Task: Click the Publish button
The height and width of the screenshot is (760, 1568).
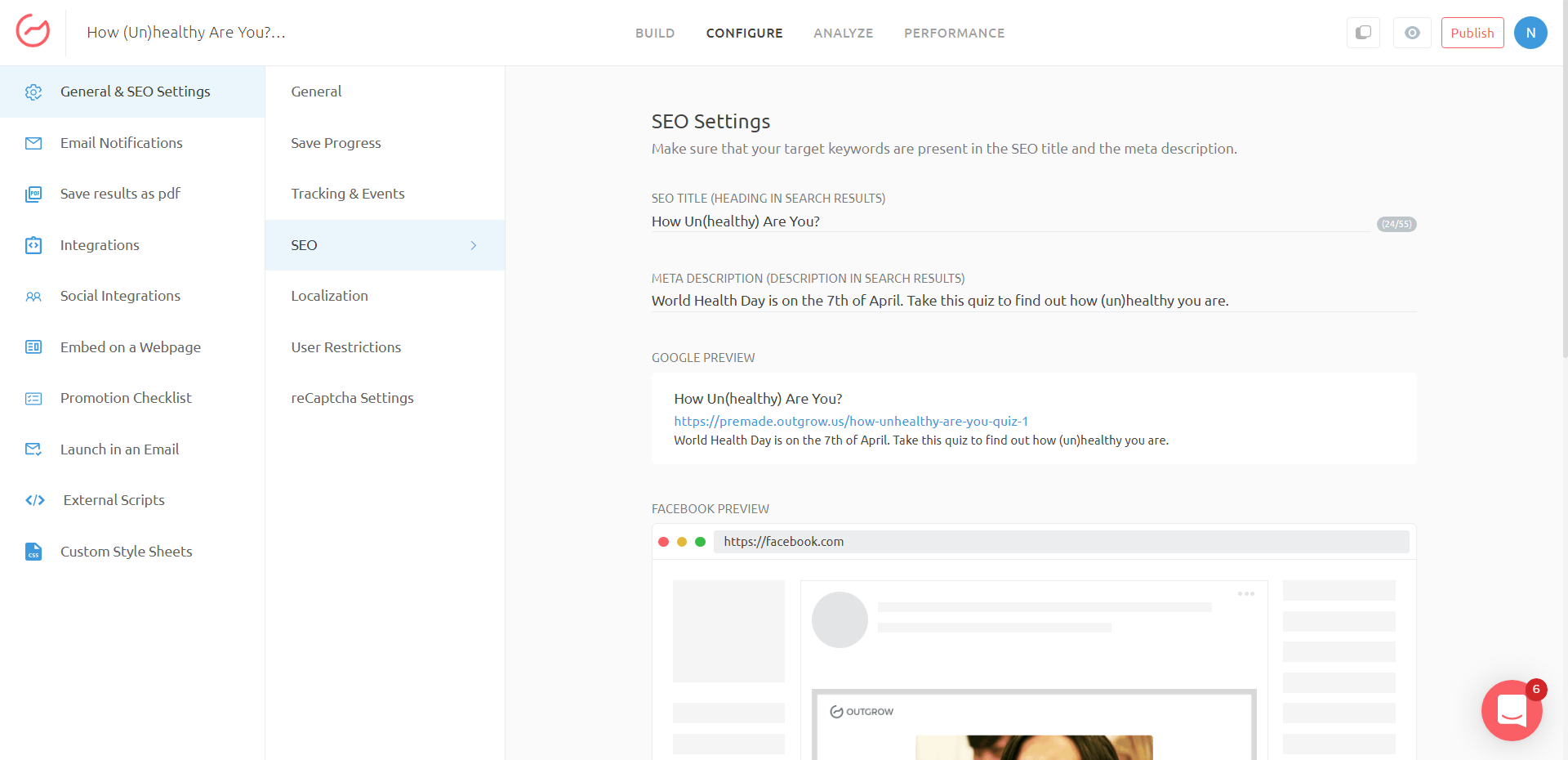Action: 1472,33
